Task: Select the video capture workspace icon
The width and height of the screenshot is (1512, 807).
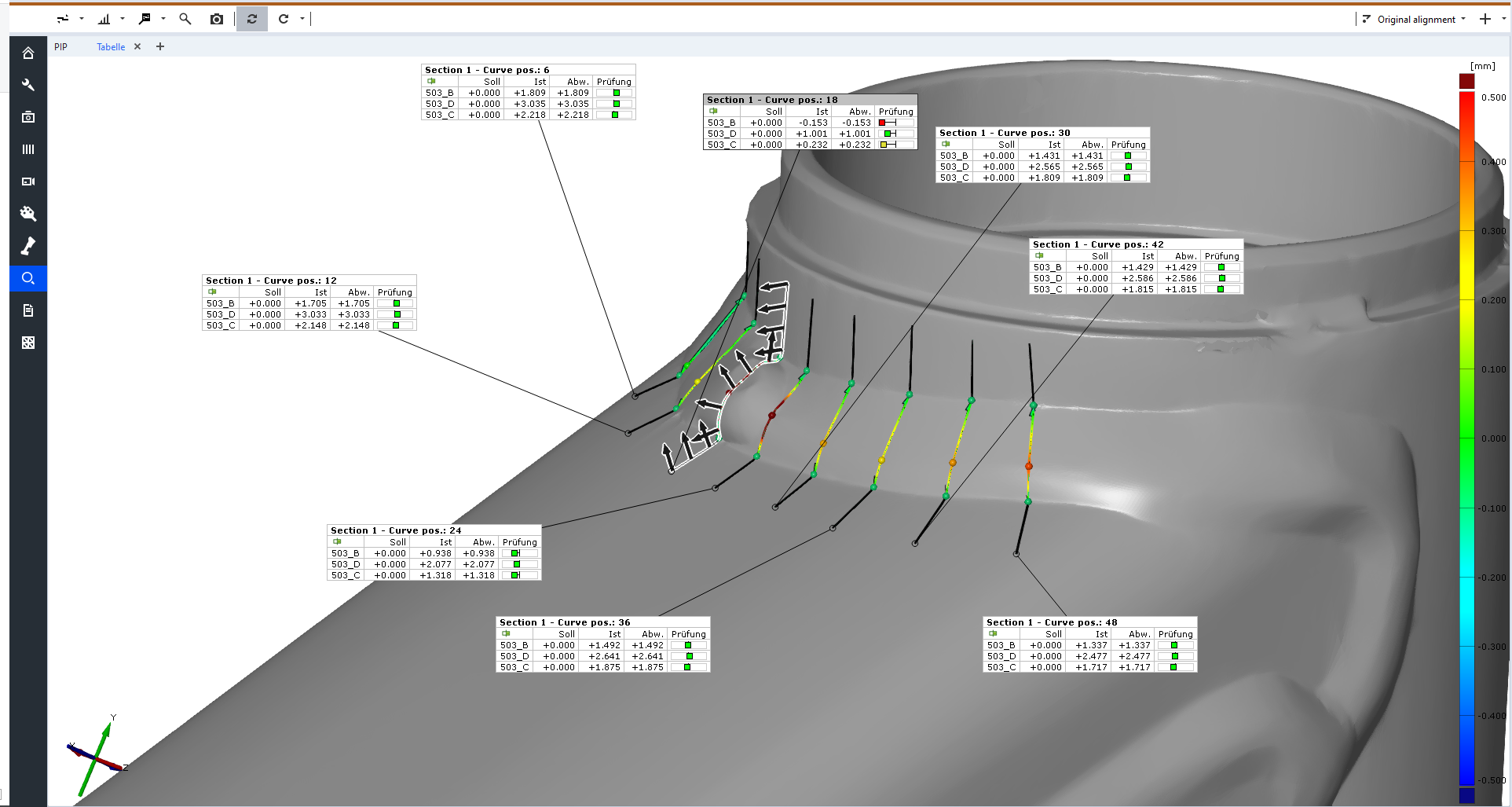Action: (x=28, y=182)
